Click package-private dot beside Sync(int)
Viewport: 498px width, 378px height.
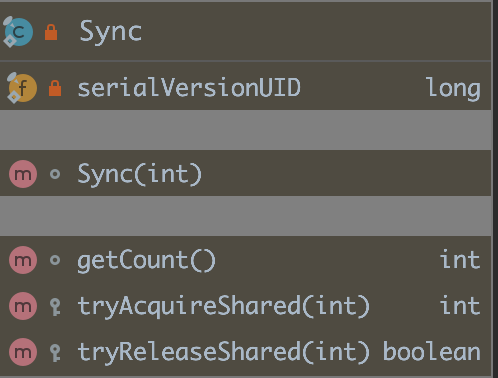tap(55, 174)
